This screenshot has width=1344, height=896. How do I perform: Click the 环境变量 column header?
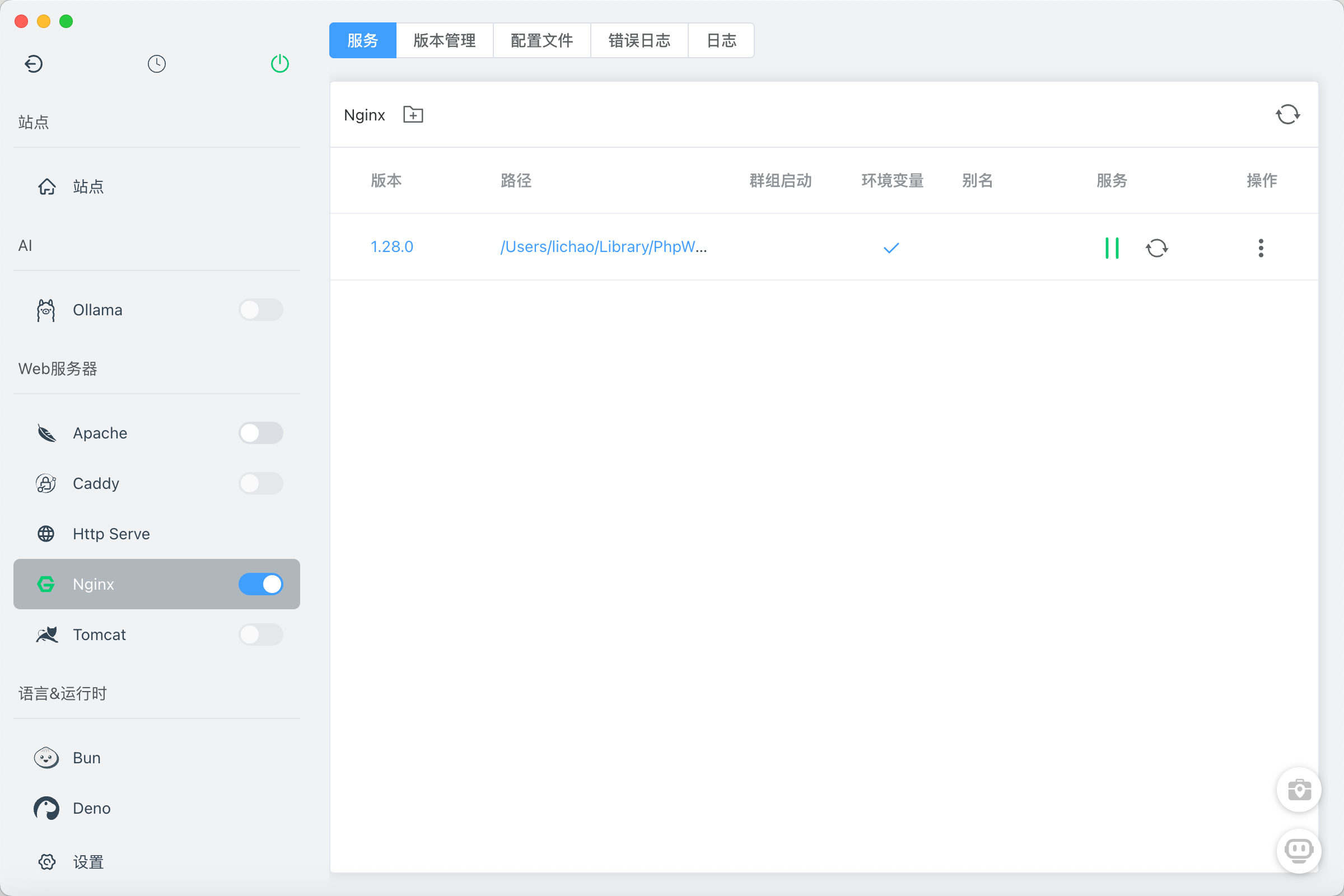click(x=892, y=180)
